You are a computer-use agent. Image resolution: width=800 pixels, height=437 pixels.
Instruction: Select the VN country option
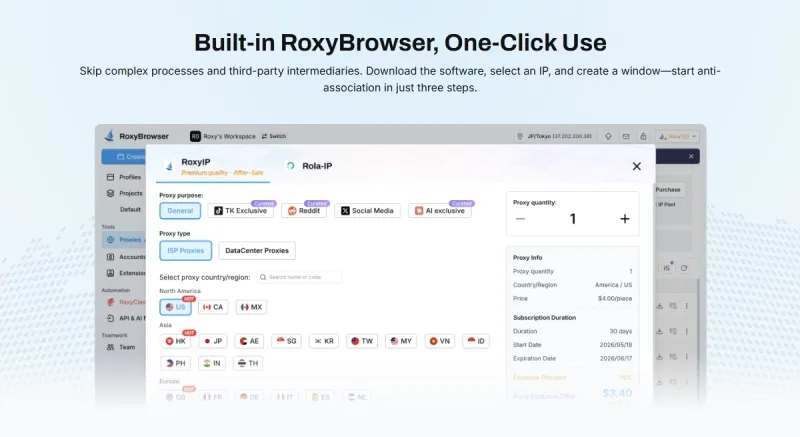(439, 341)
